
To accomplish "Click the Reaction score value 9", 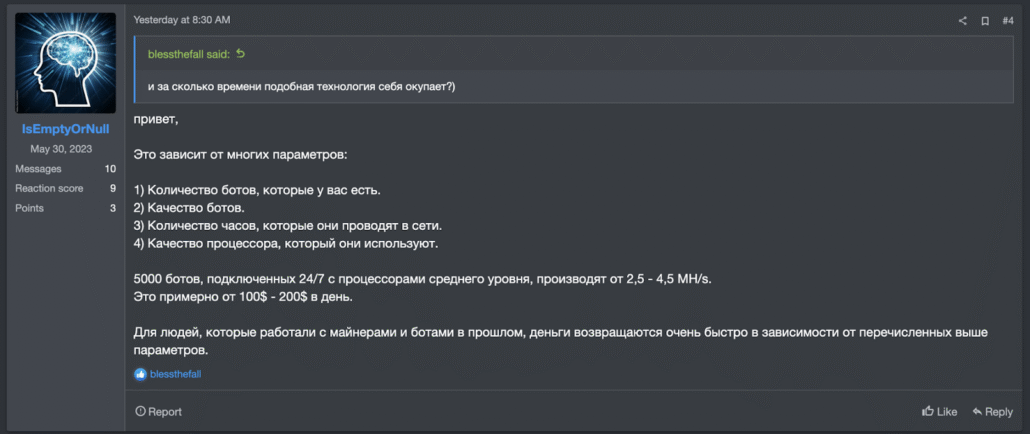I will click(x=113, y=188).
